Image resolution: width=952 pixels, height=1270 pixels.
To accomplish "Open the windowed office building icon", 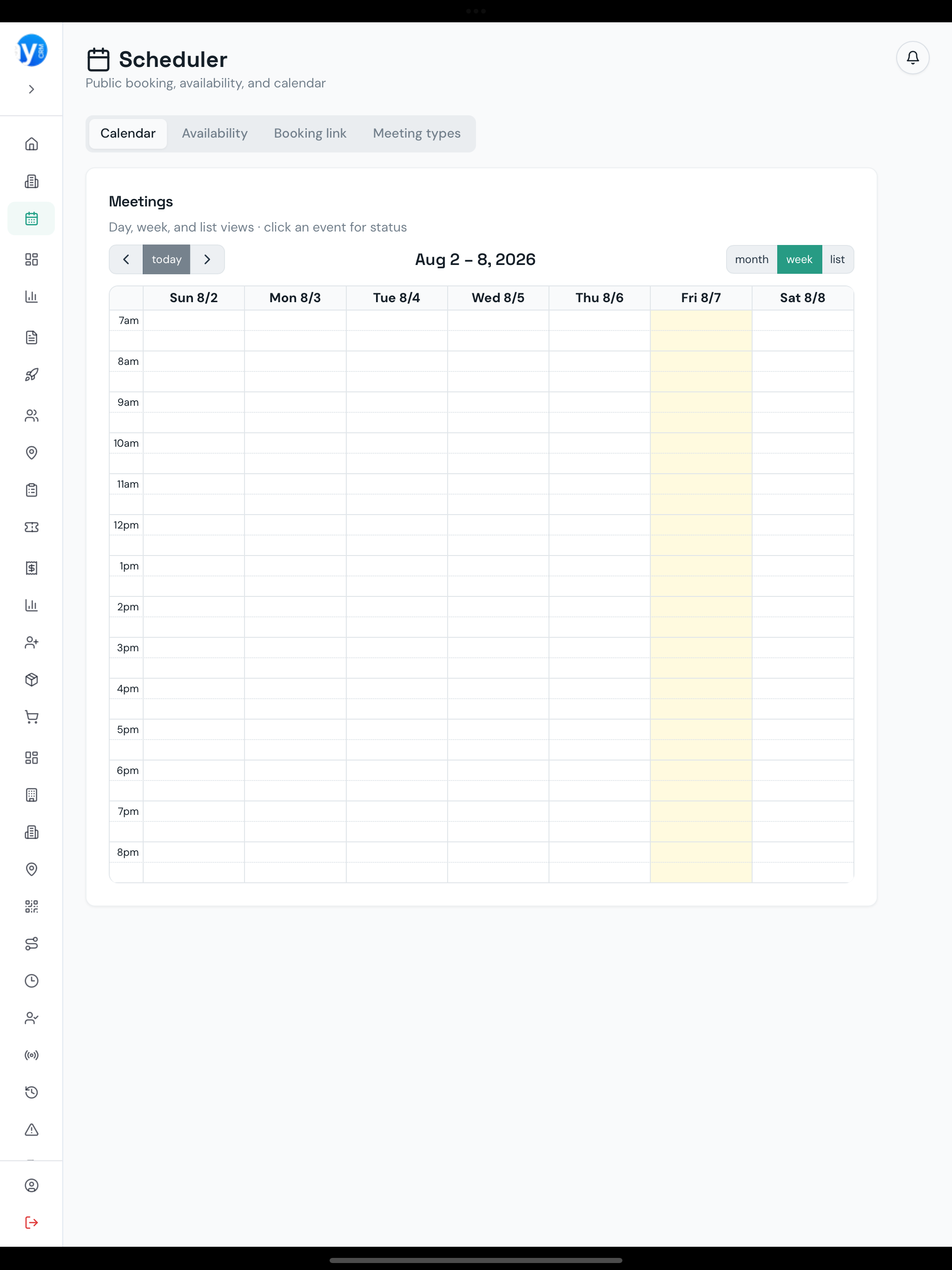I will [x=32, y=795].
